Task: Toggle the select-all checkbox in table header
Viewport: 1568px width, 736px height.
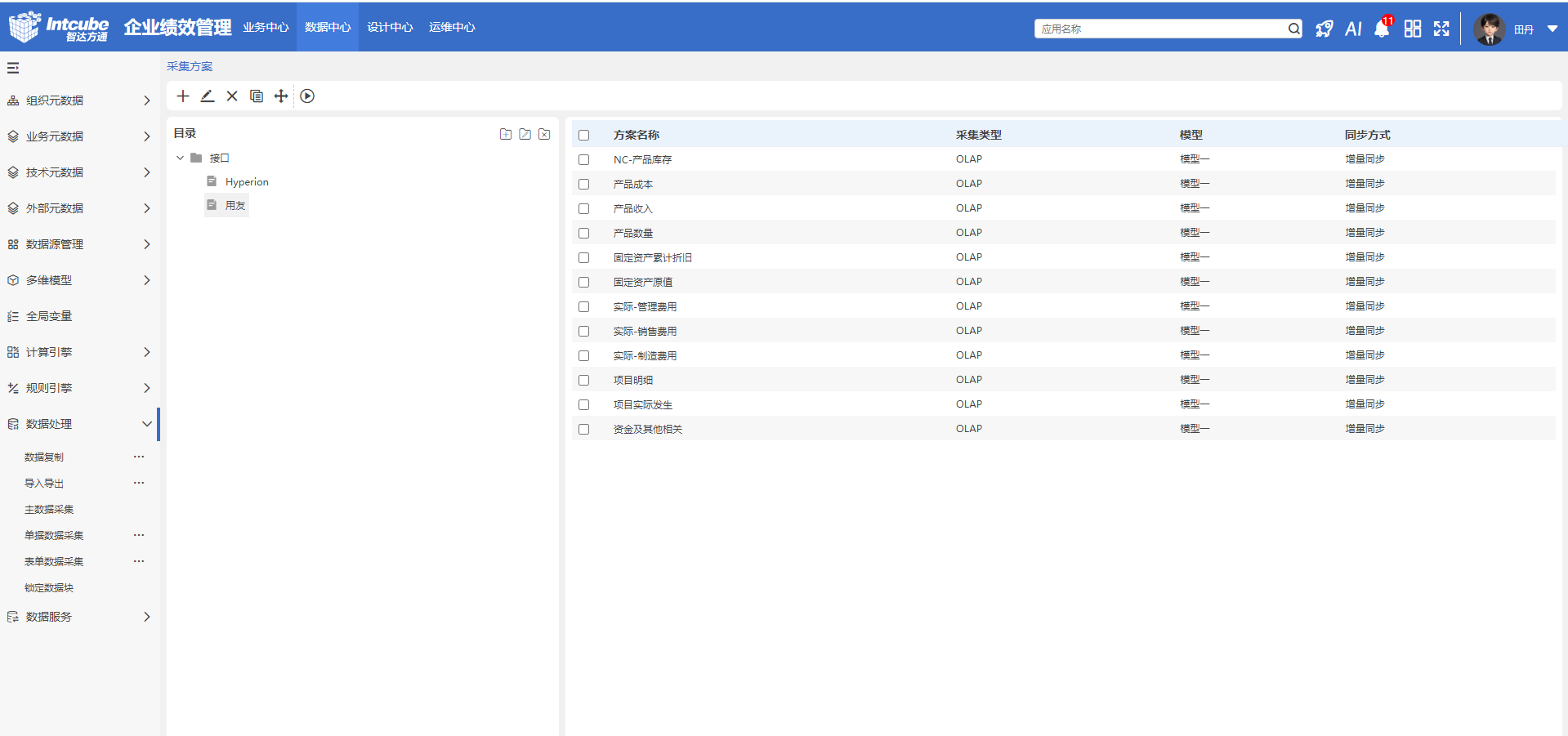Action: (x=583, y=136)
